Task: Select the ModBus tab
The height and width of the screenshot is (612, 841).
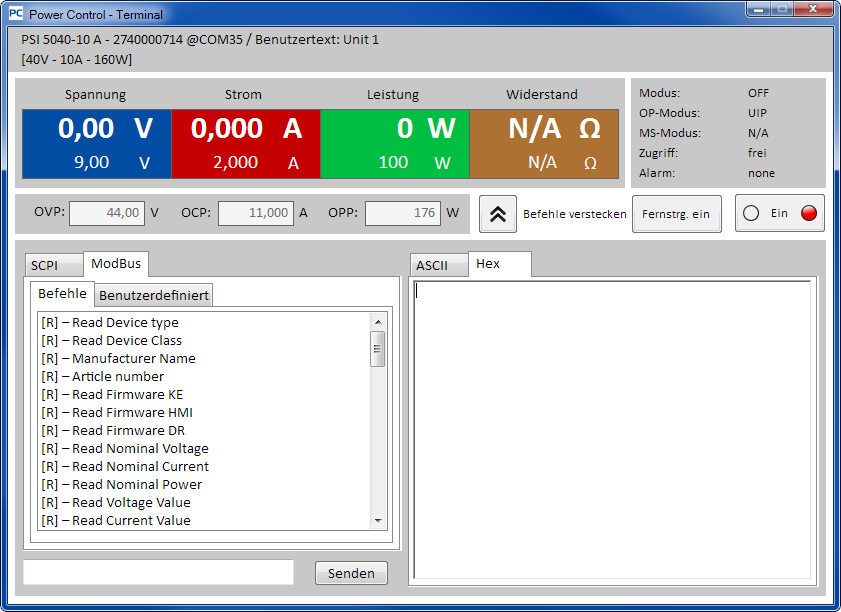Action: tap(116, 264)
